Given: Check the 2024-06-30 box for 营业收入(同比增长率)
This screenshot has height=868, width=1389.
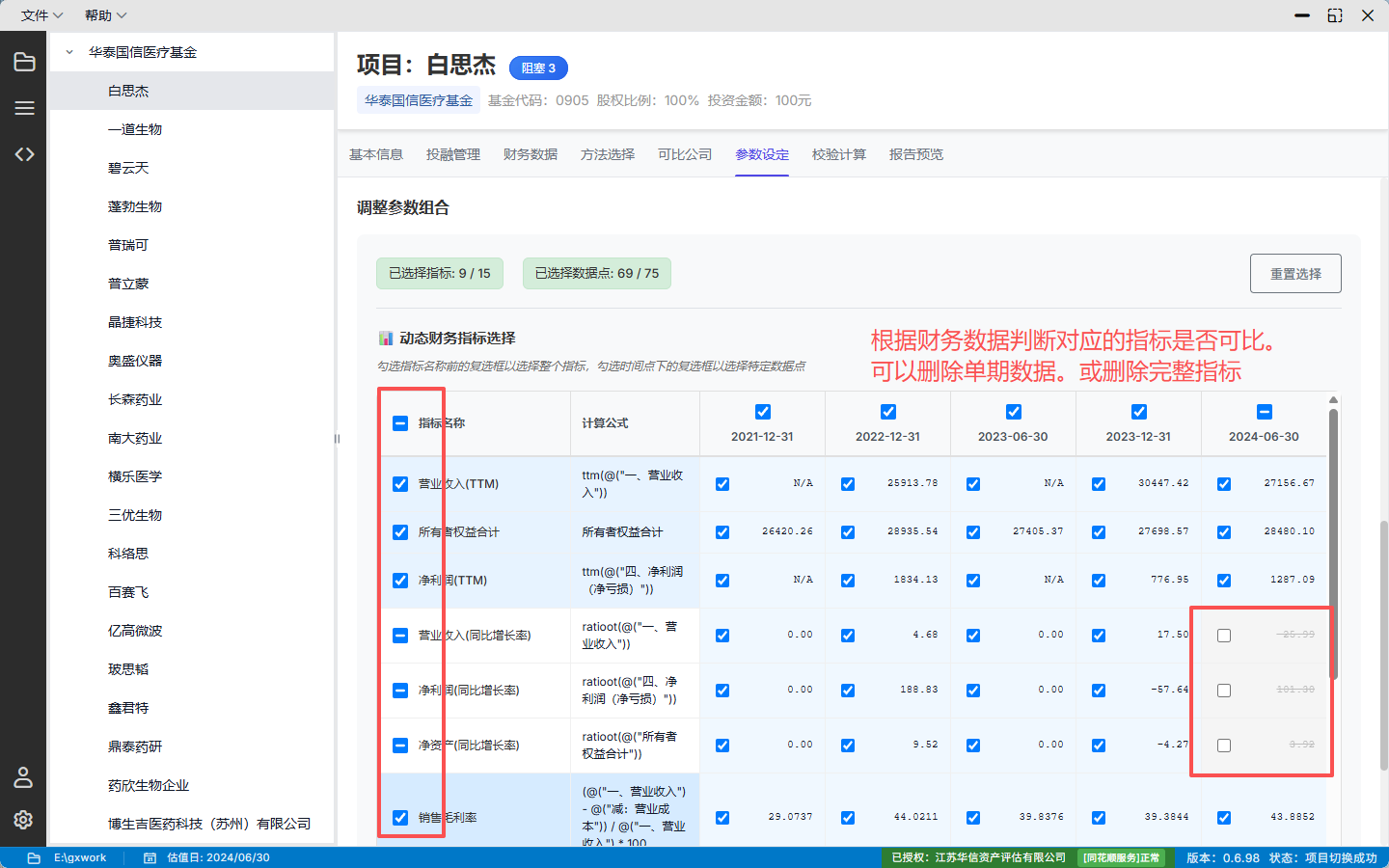Looking at the screenshot, I should (1224, 636).
